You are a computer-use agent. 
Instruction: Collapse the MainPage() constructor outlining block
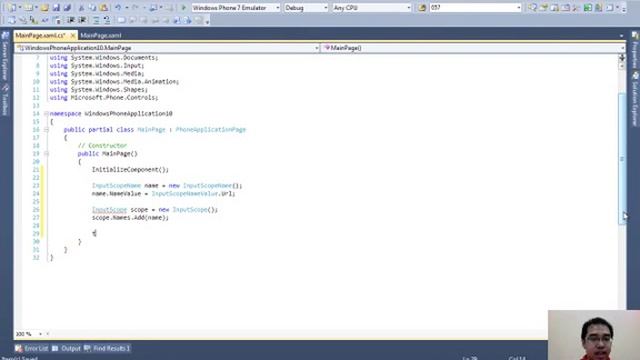[46, 153]
